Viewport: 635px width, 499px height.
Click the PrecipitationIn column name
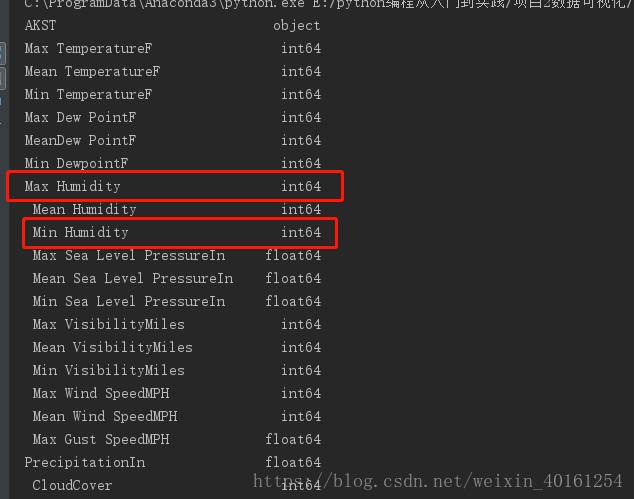click(84, 462)
